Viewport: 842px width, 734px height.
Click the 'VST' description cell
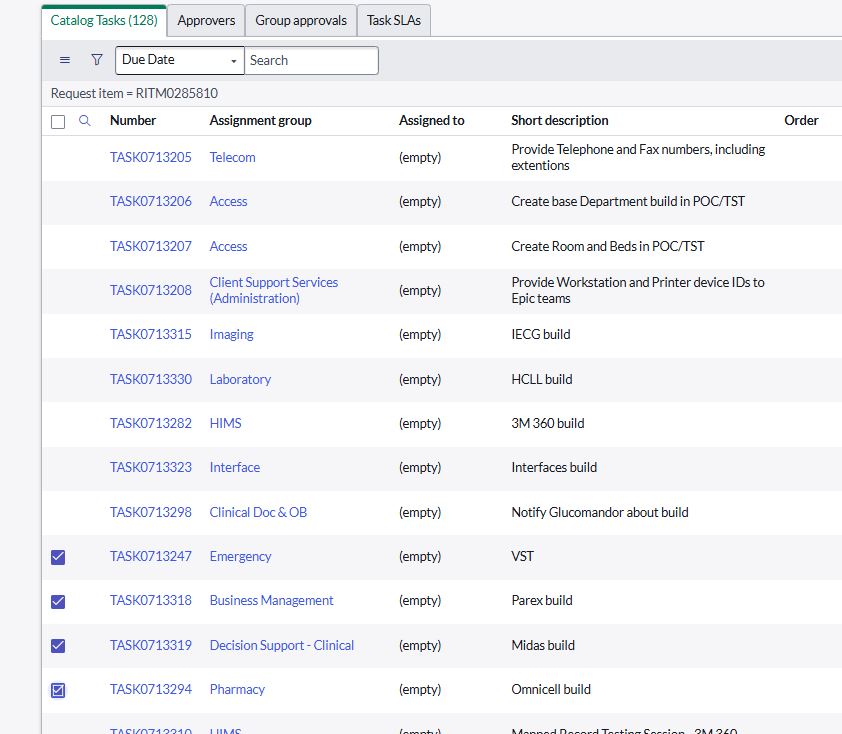(x=522, y=557)
